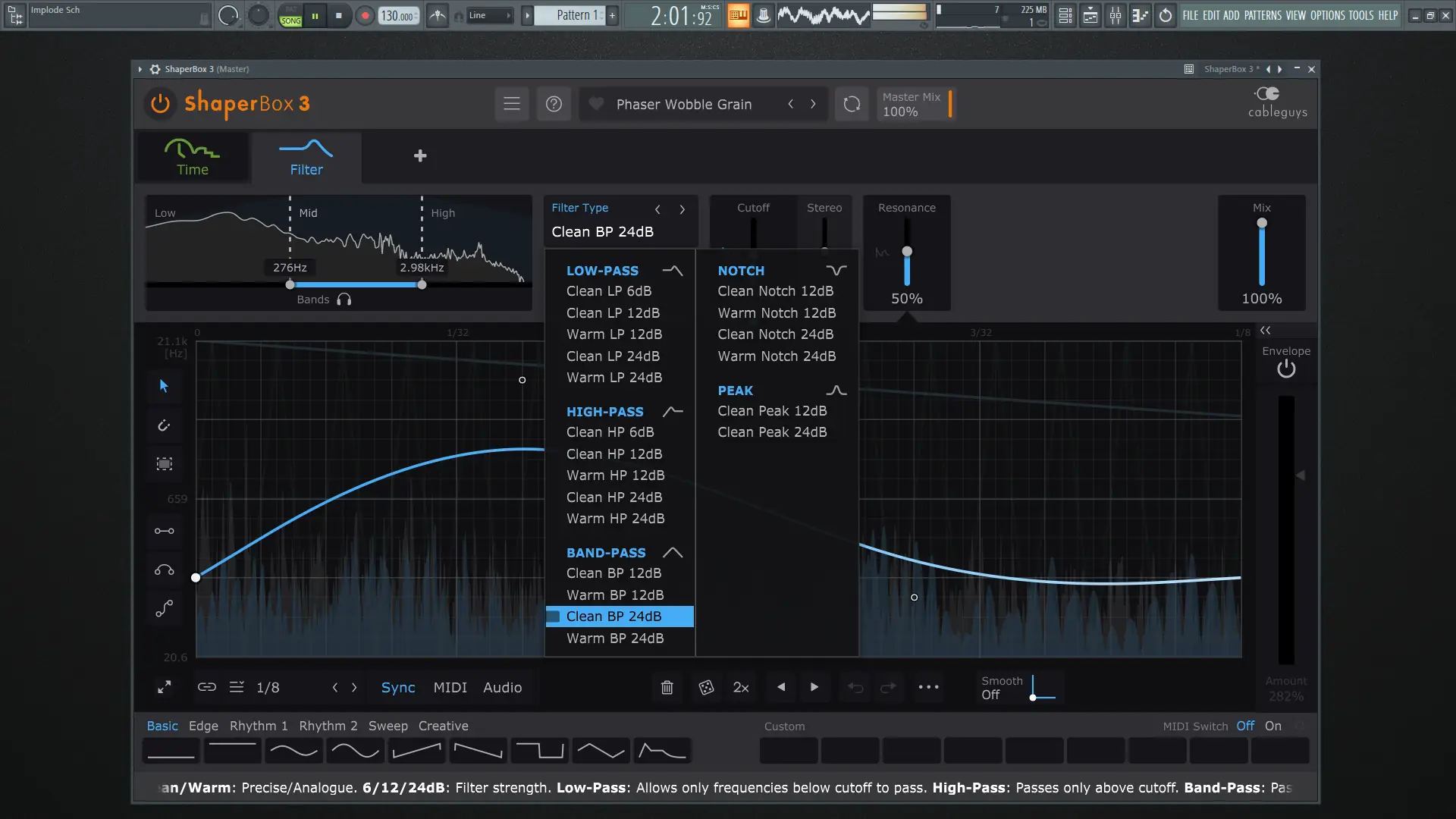Switch to MIDI trigger mode
The height and width of the screenshot is (819, 1456).
click(449, 687)
